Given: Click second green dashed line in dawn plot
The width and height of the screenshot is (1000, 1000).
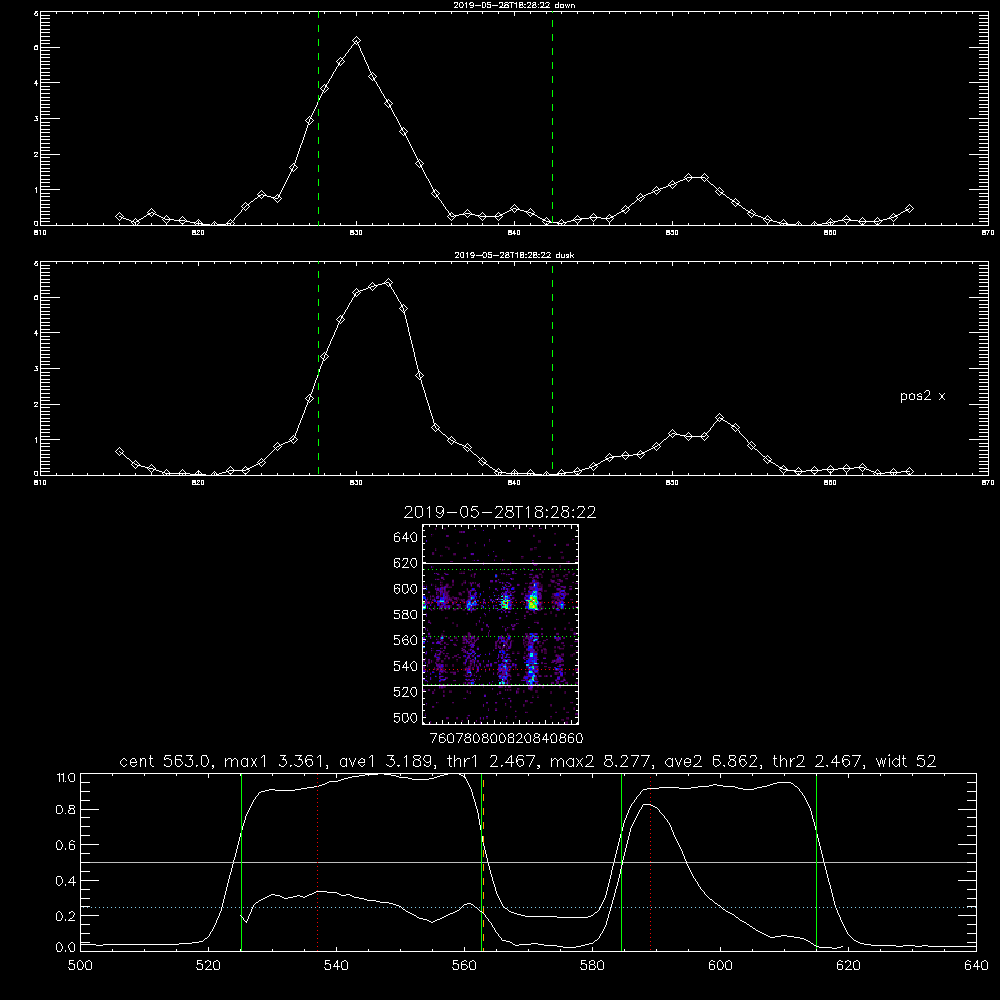Looking at the screenshot, I should point(552,121).
